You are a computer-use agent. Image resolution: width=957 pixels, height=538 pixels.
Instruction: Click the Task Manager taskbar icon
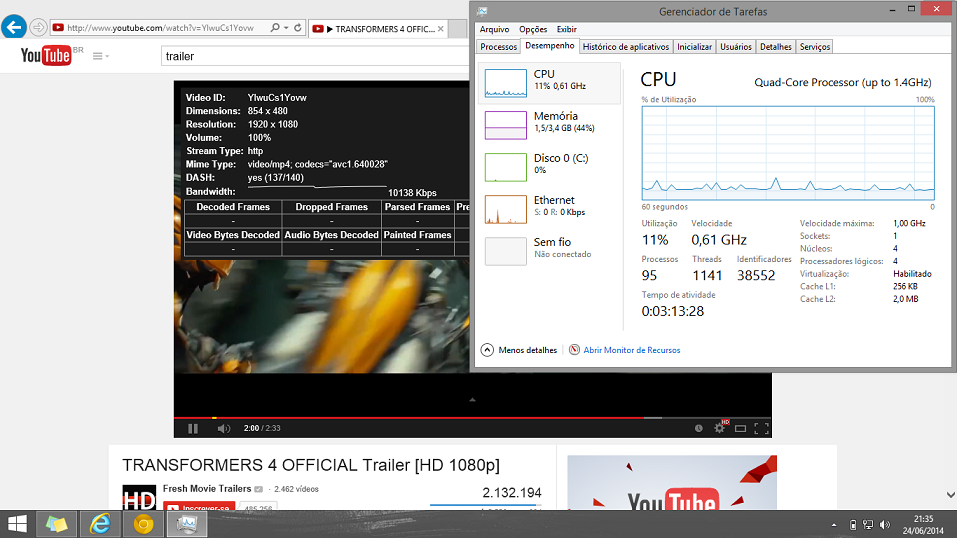[x=187, y=524]
